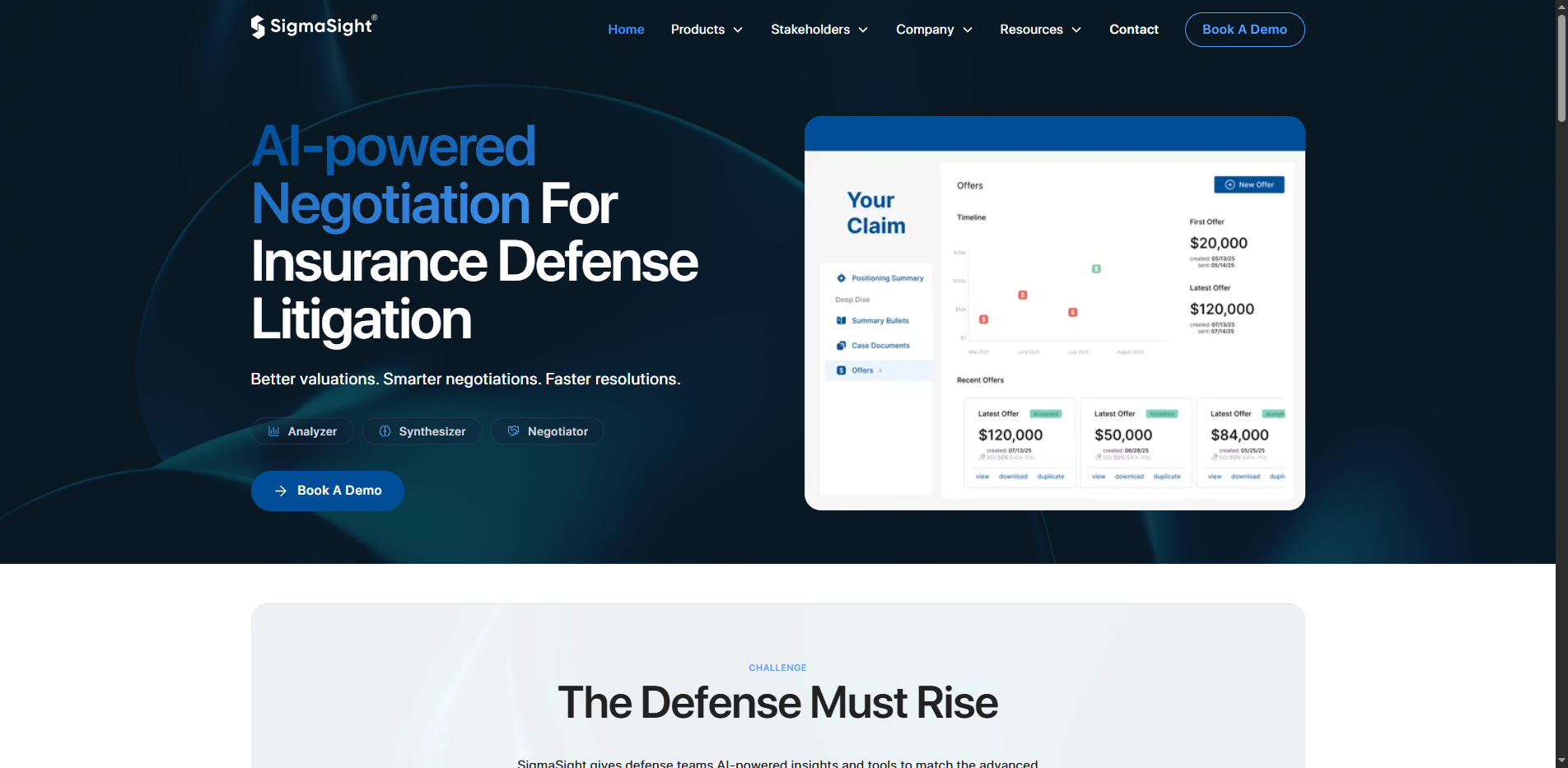Expand the chevron next to Resources
Viewport: 1568px width, 768px height.
coord(1076,30)
